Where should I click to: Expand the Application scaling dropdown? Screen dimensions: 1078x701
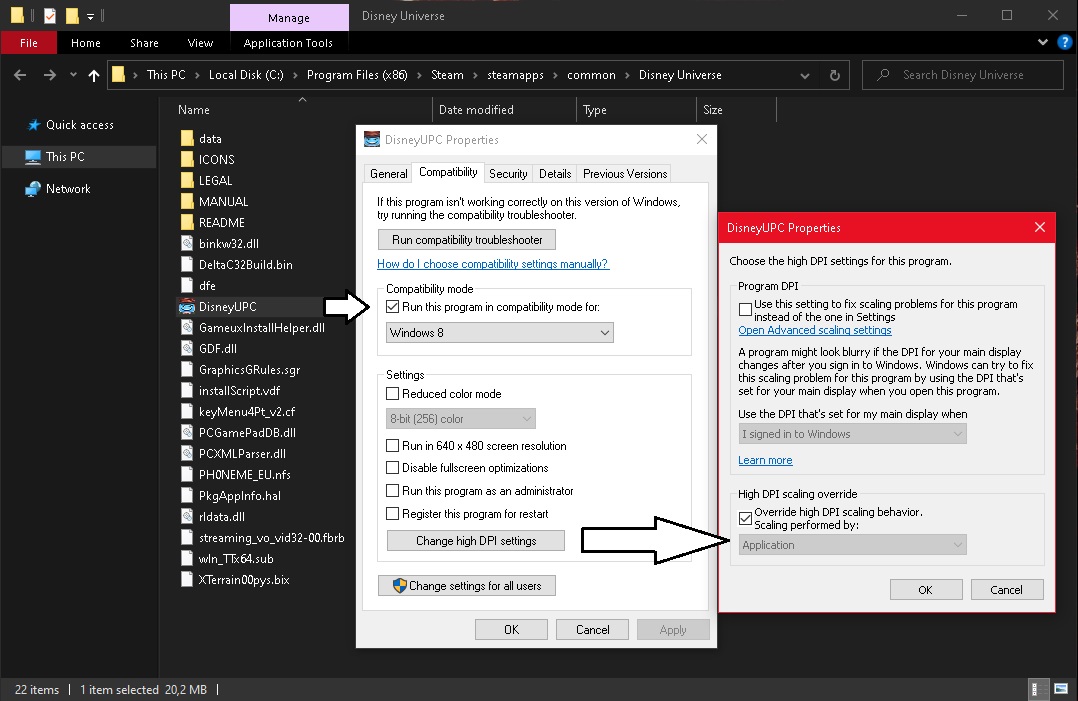point(853,545)
